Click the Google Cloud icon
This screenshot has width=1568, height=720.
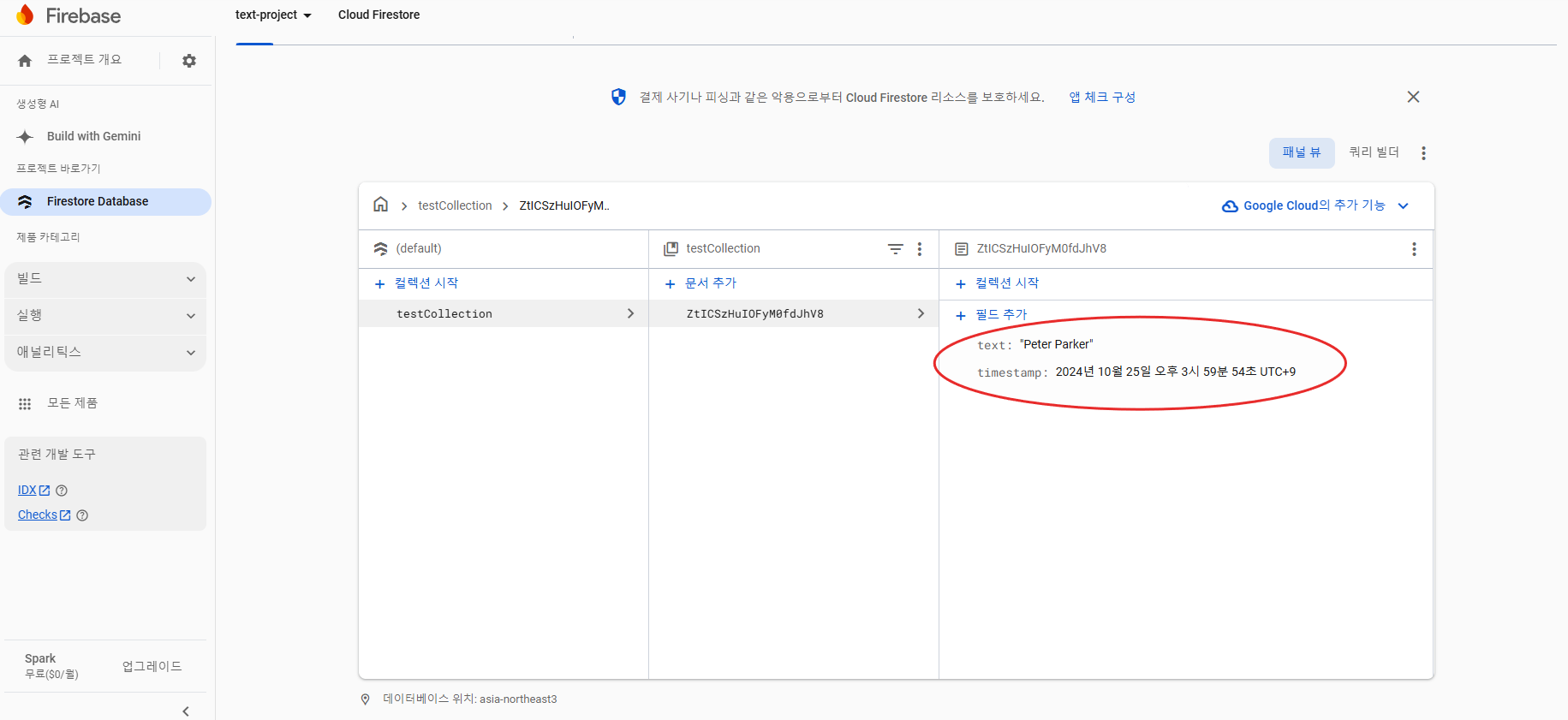[x=1230, y=206]
